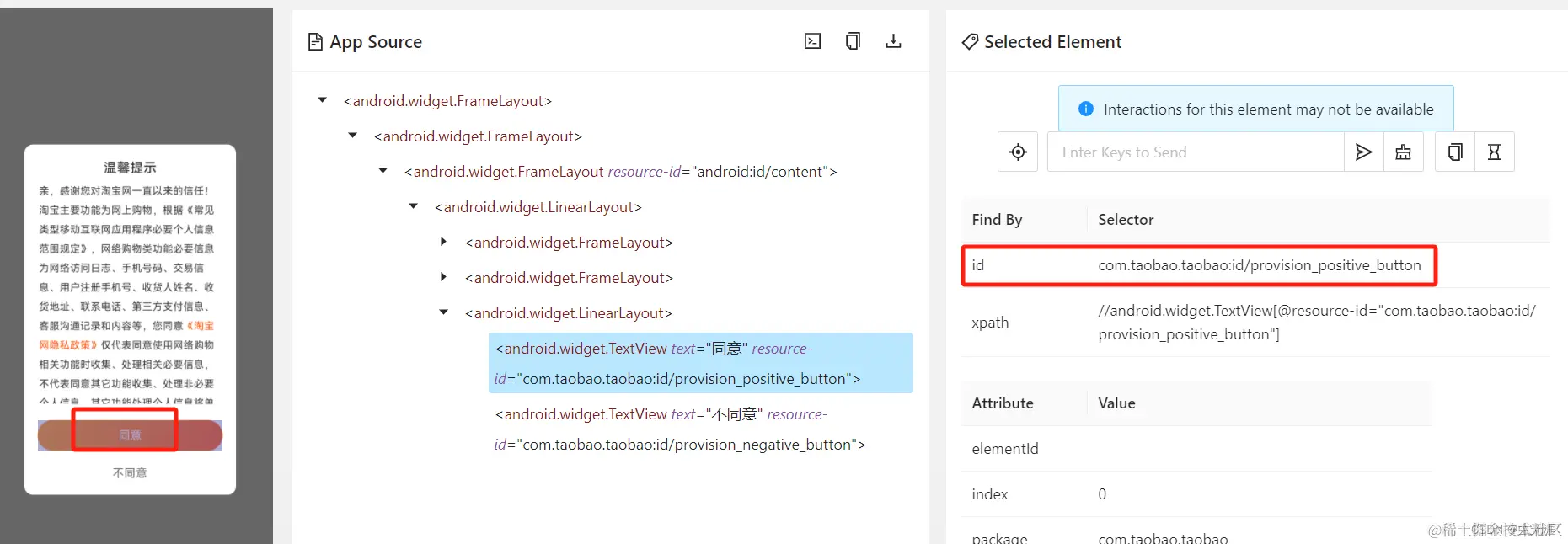Collapse the android:id/content FrameLayout node

click(x=383, y=171)
